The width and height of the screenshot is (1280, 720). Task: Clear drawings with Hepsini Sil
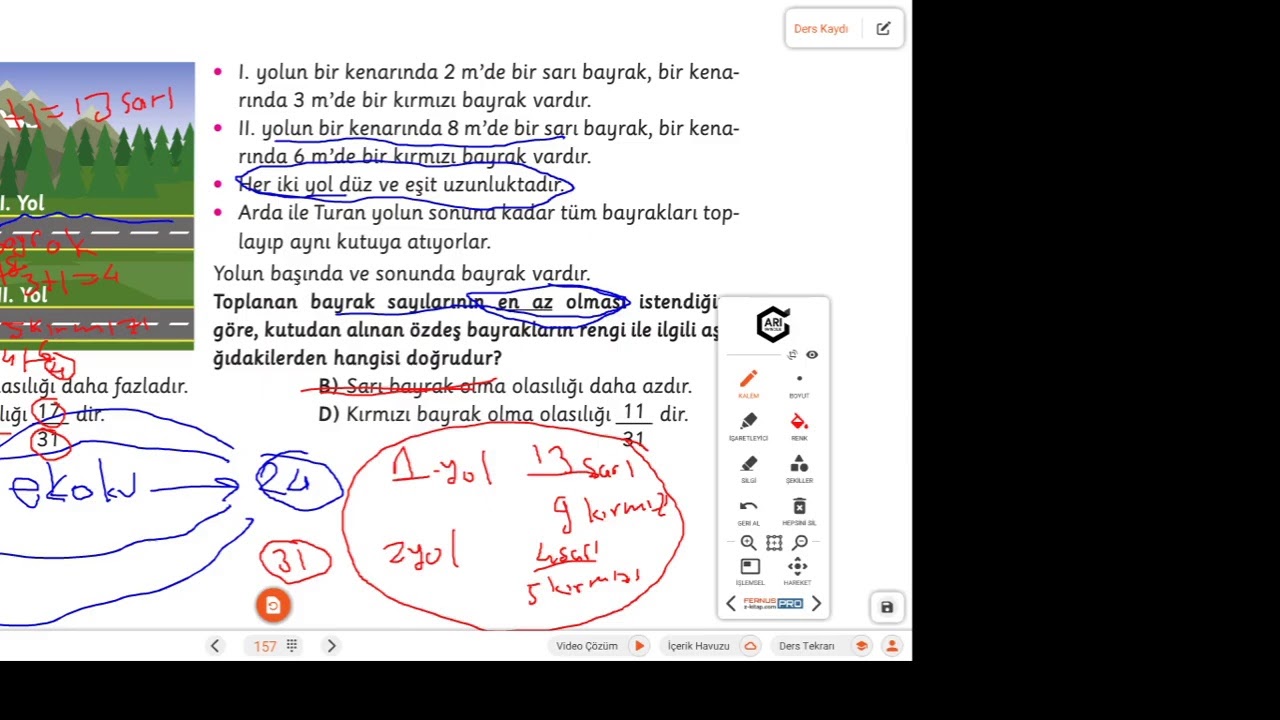point(799,511)
